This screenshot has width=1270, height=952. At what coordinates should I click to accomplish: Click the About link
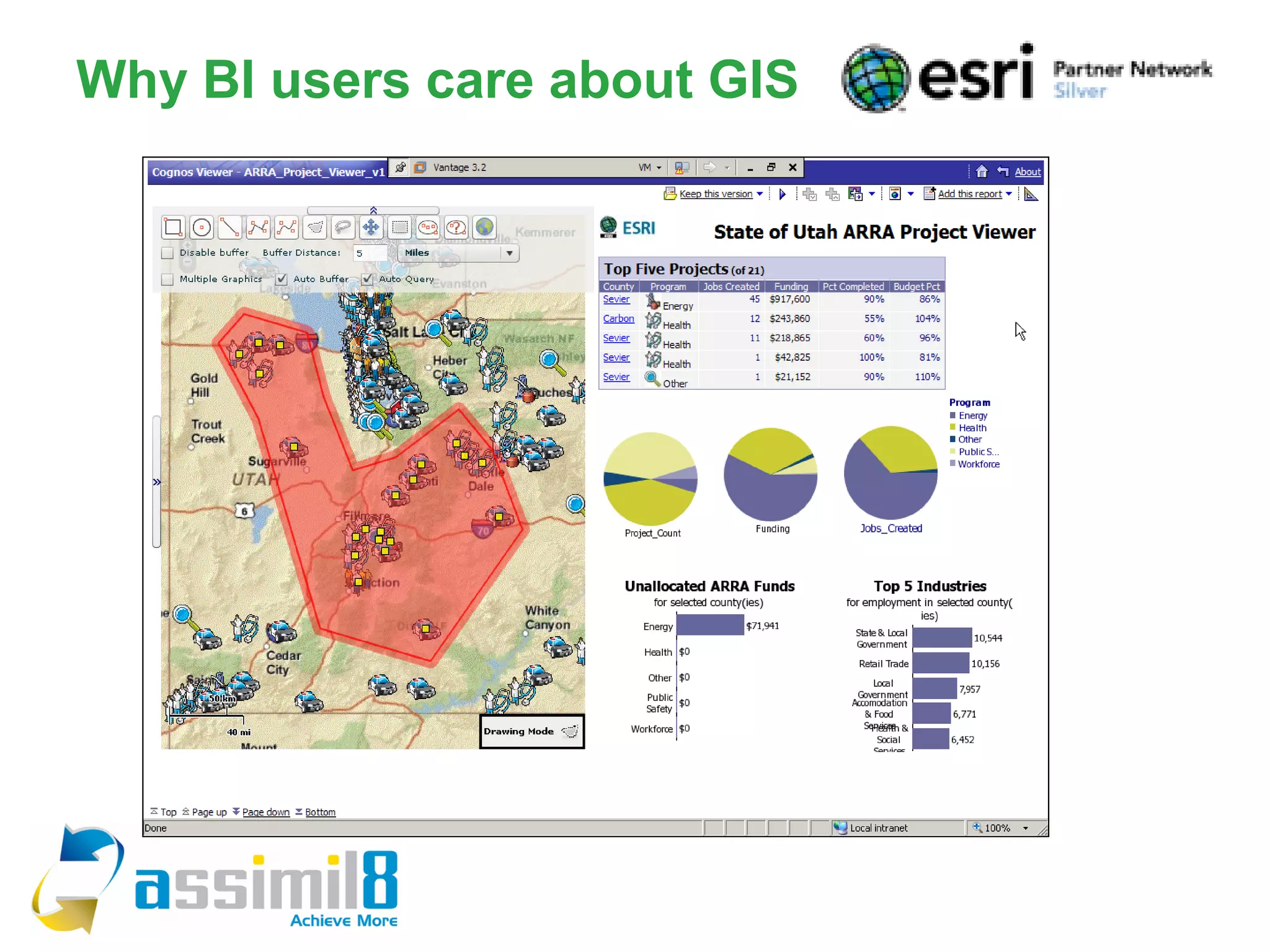[1027, 172]
